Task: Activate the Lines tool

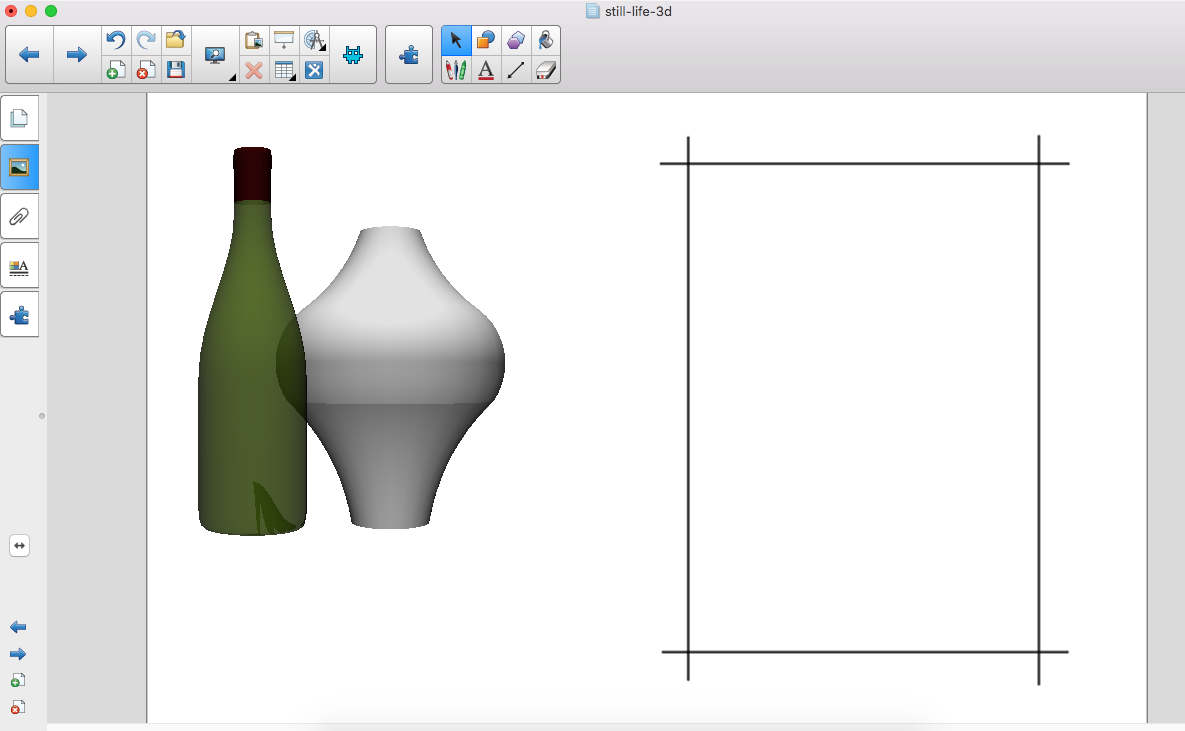Action: click(x=516, y=70)
